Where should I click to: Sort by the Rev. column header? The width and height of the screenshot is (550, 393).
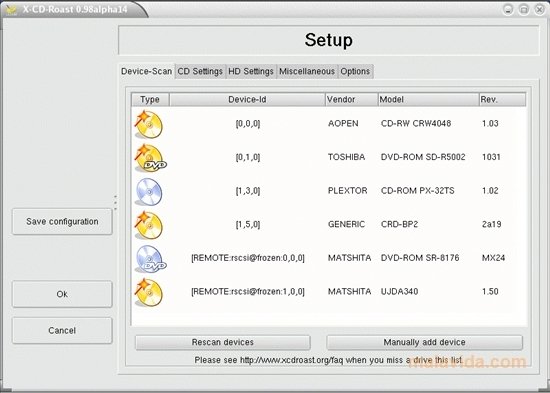click(502, 100)
